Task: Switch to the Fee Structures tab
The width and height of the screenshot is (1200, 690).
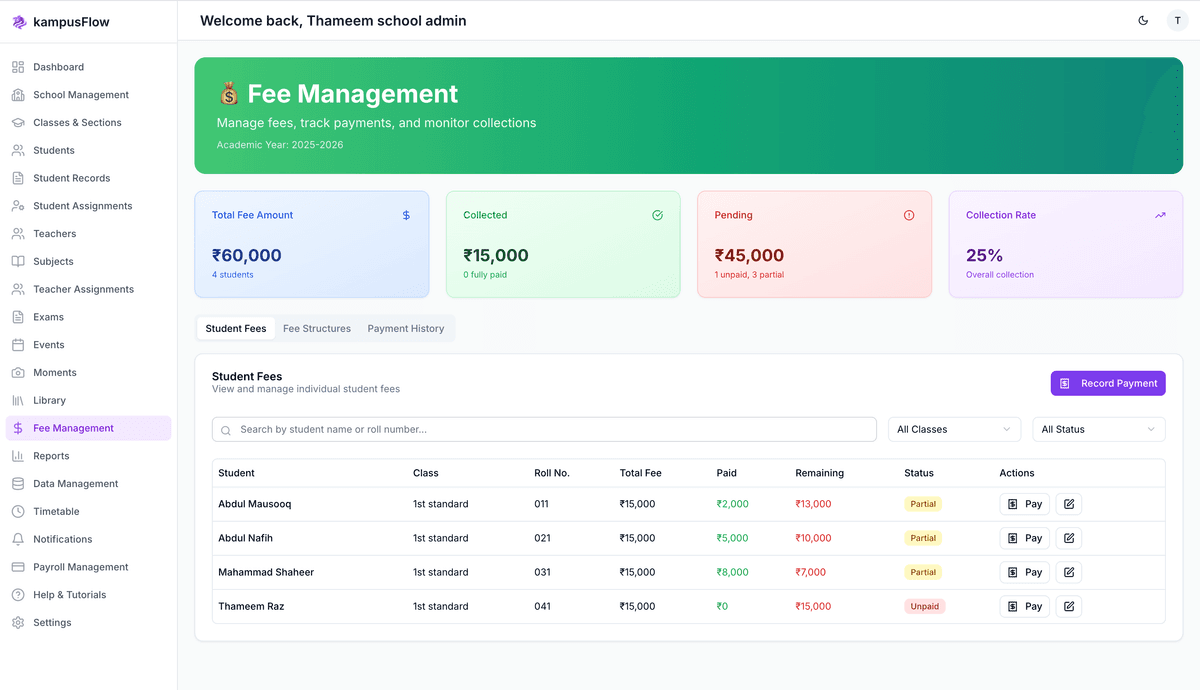Action: click(x=317, y=328)
